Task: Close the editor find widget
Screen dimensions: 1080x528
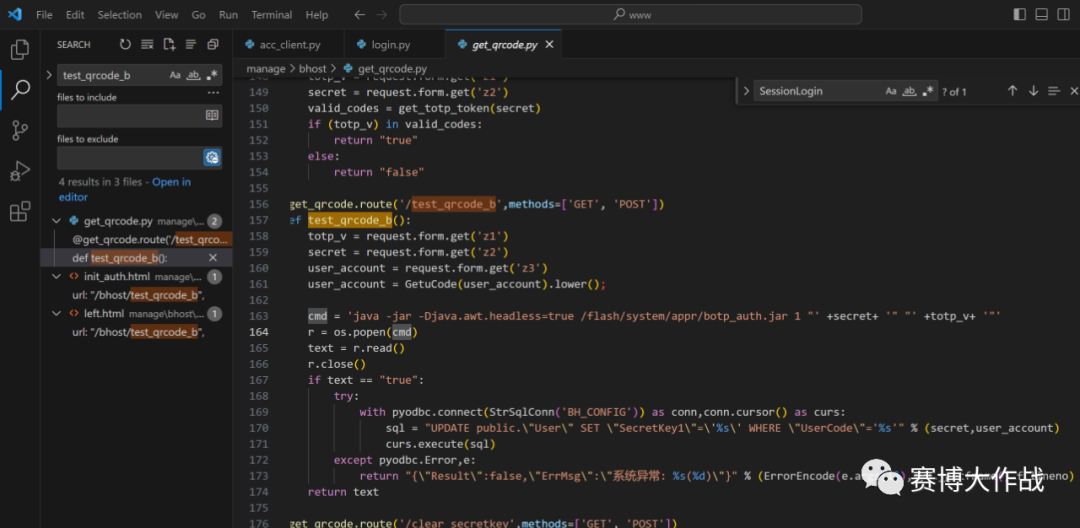Action: 1073,91
